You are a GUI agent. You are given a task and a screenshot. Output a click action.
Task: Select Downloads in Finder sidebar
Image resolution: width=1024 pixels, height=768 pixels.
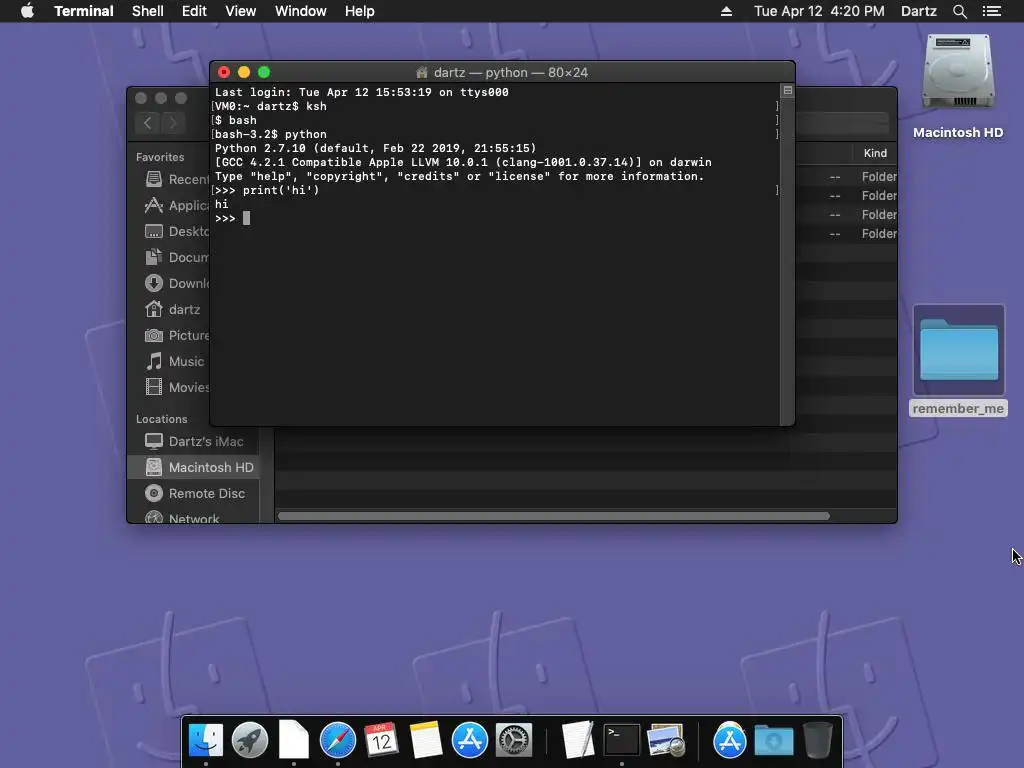[x=176, y=283]
